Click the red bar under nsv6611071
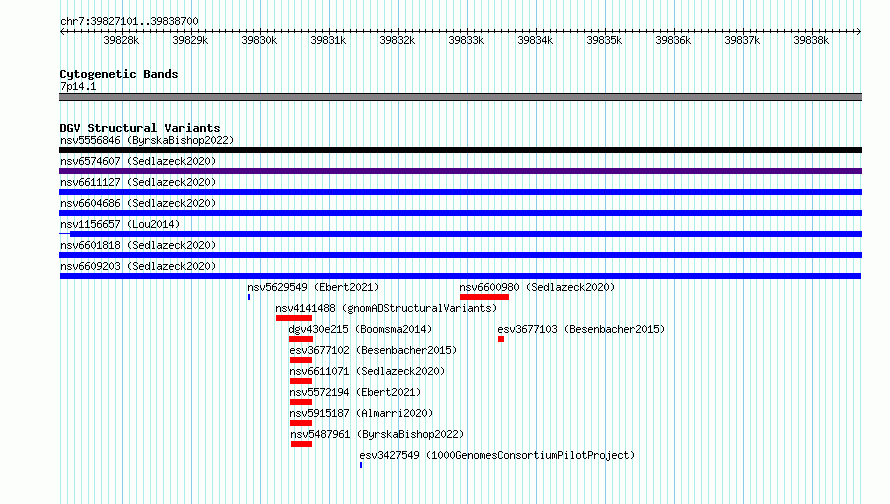The height and width of the screenshot is (504, 890). click(x=301, y=381)
